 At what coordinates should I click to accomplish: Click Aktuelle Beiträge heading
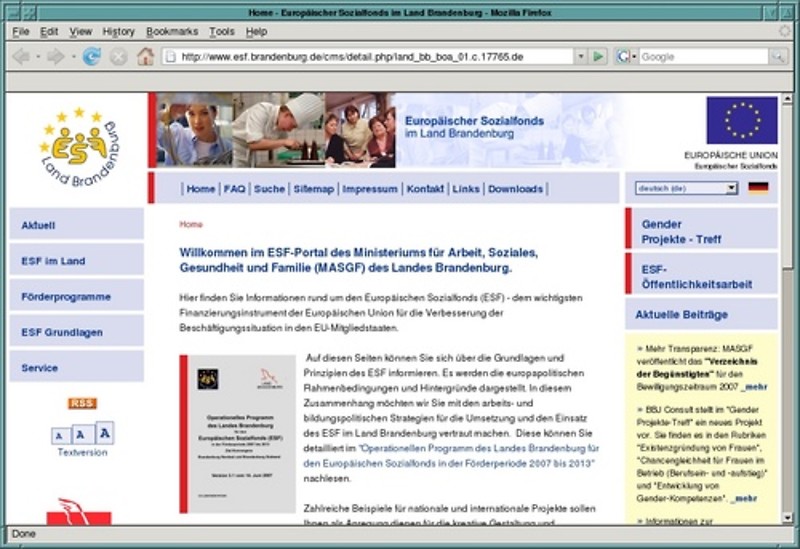(682, 315)
